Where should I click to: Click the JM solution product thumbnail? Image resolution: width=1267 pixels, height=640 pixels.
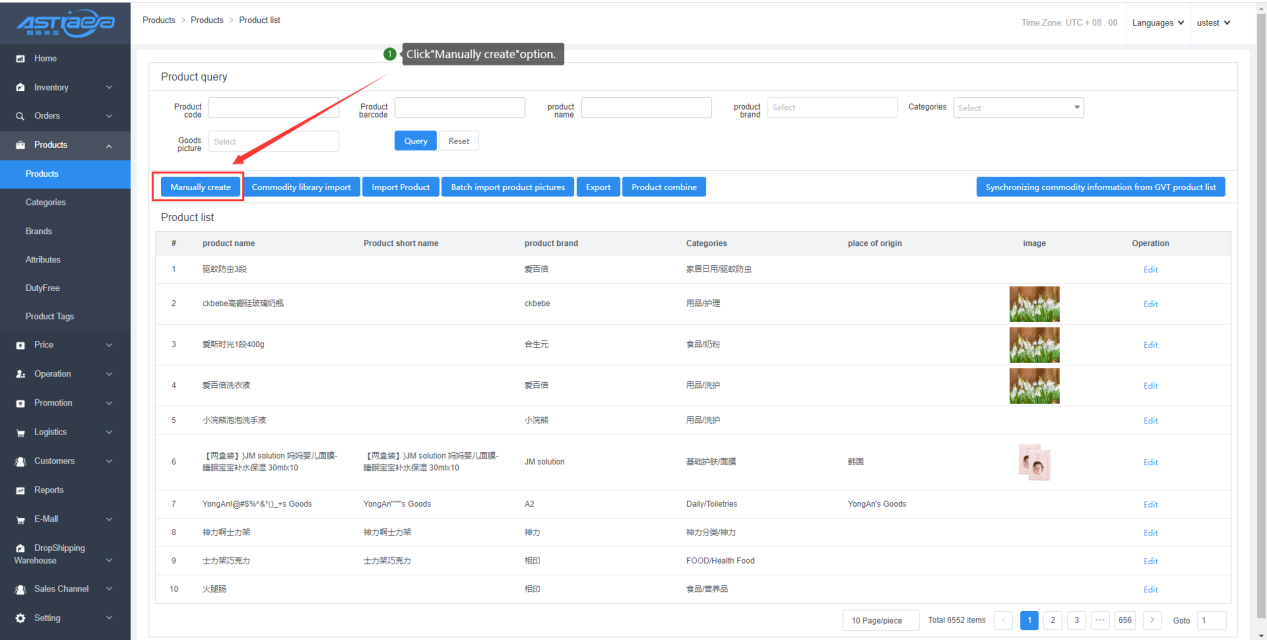(x=1034, y=462)
